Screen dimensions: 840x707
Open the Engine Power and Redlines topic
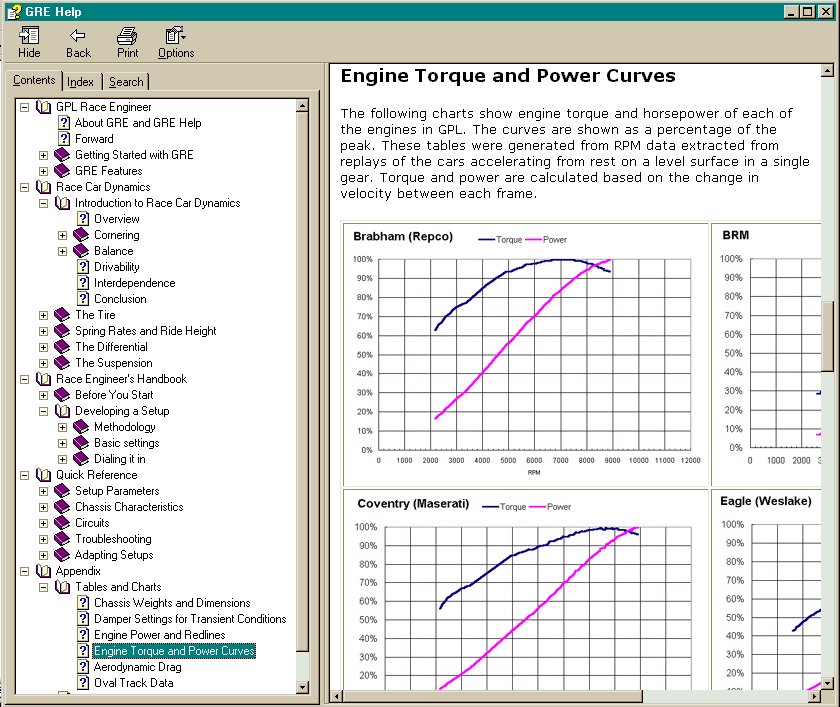(x=159, y=635)
